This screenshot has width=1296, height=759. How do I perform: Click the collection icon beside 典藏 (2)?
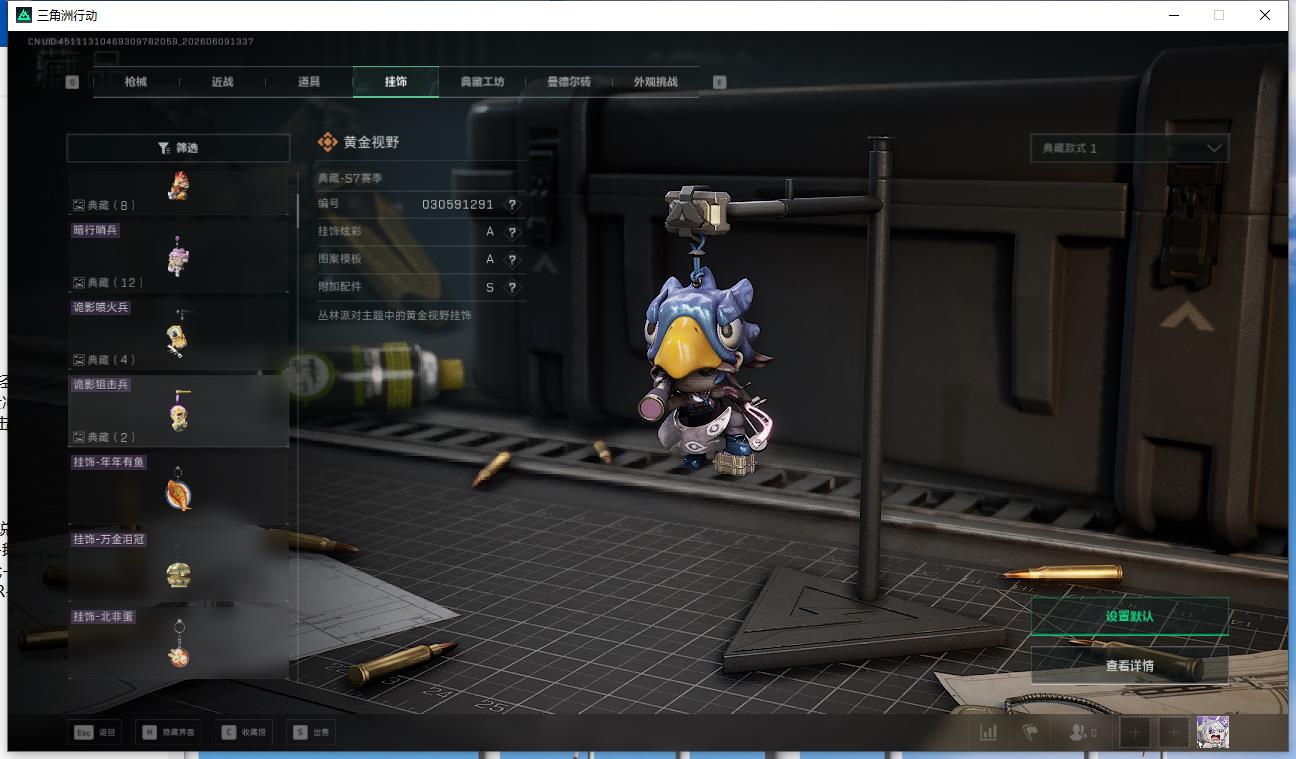coord(78,437)
